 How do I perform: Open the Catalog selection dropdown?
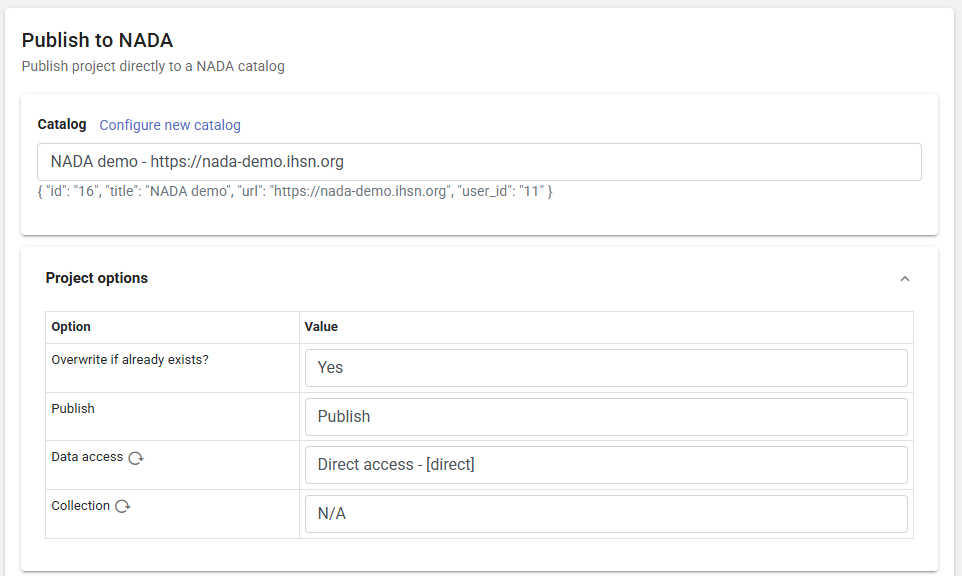[479, 162]
